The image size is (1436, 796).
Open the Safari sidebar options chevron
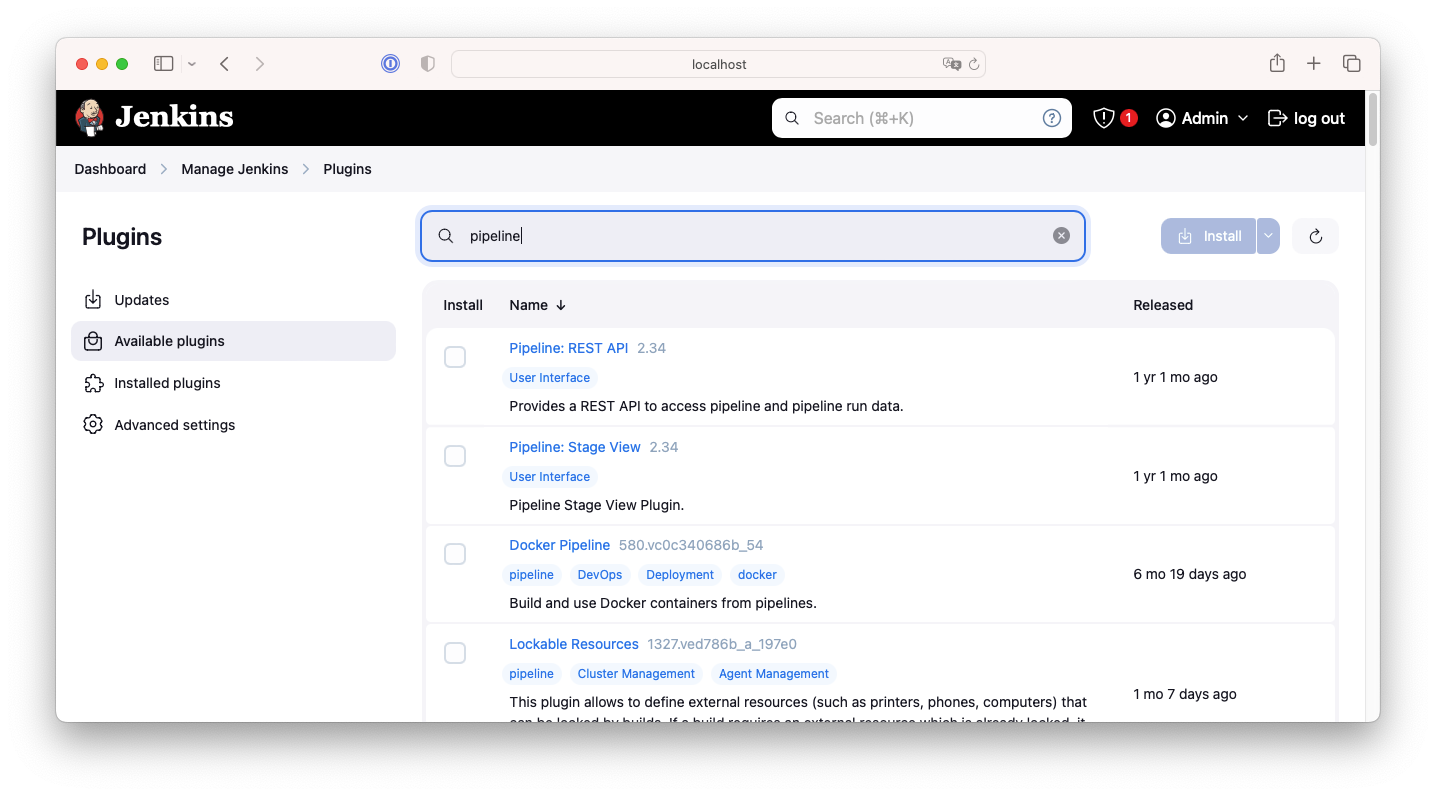pos(192,64)
